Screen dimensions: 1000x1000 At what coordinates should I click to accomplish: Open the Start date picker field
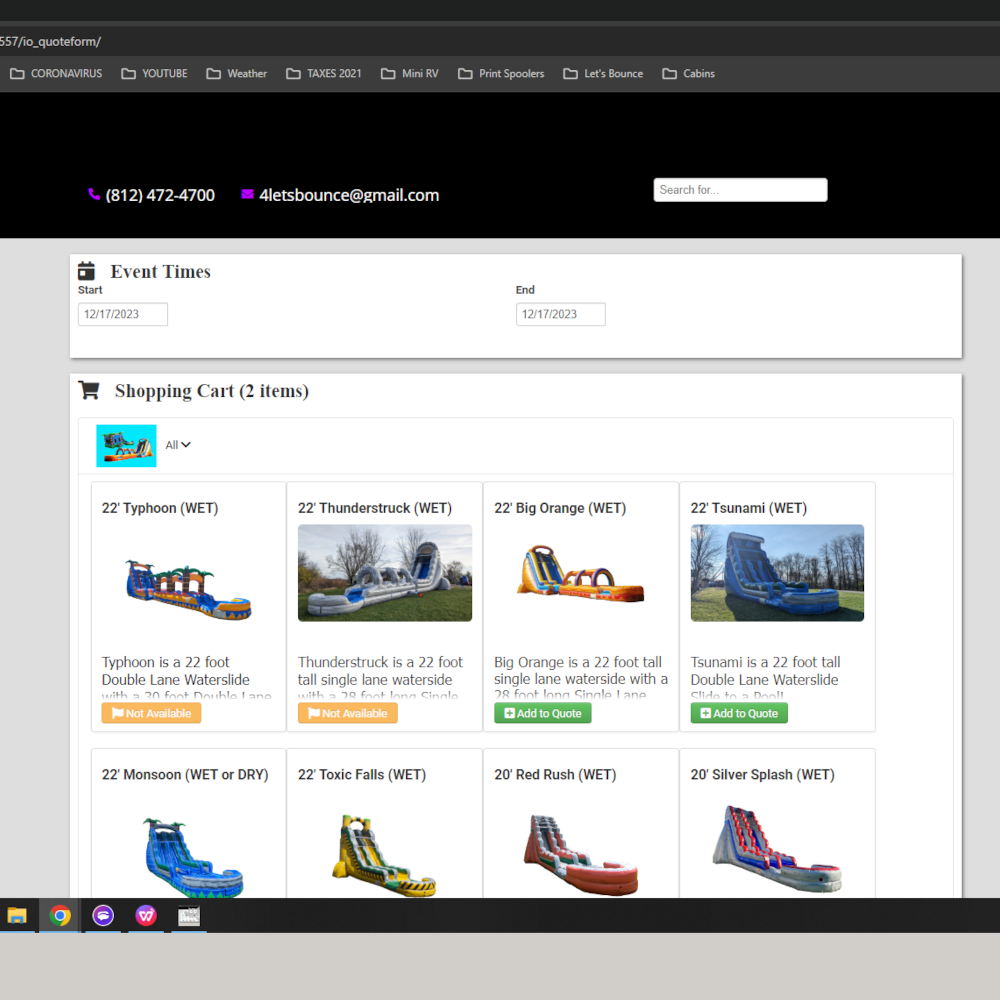pos(123,314)
